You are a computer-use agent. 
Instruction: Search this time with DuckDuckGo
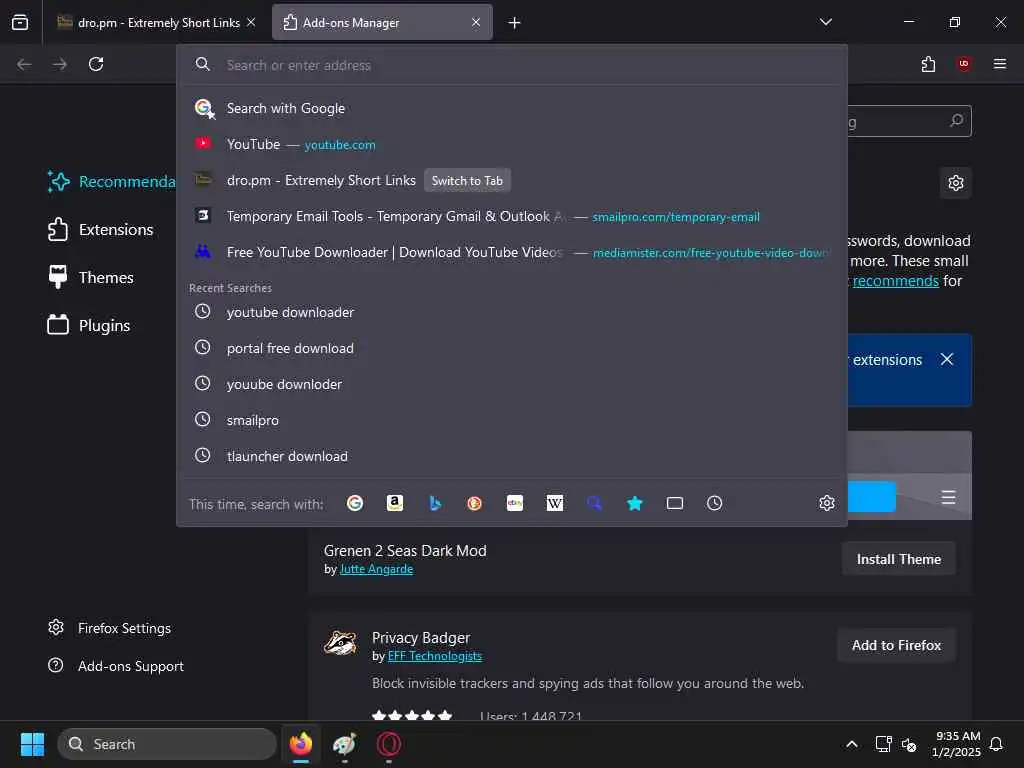tap(475, 503)
